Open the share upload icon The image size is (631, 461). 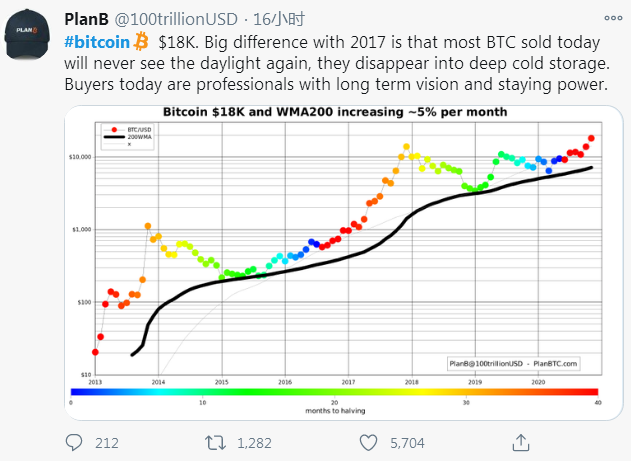[521, 442]
